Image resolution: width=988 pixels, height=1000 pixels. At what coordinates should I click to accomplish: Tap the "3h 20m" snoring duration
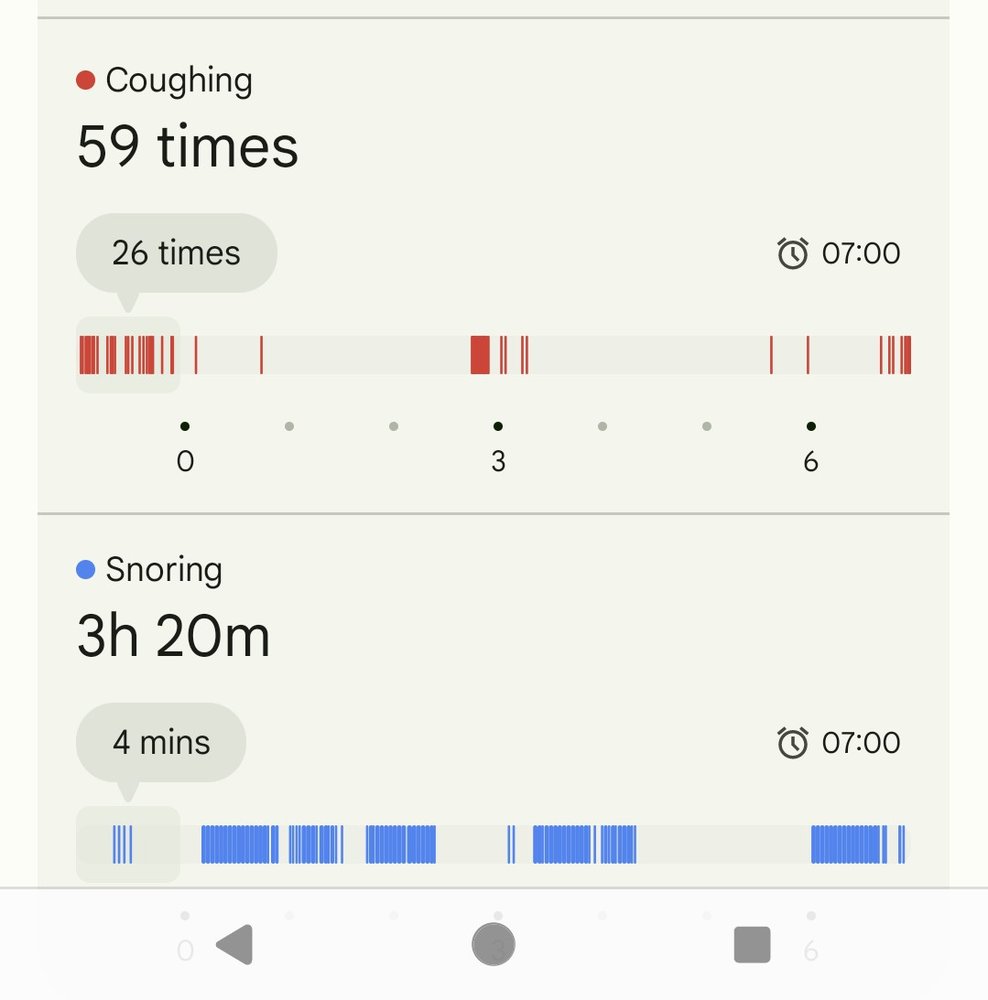pos(173,636)
